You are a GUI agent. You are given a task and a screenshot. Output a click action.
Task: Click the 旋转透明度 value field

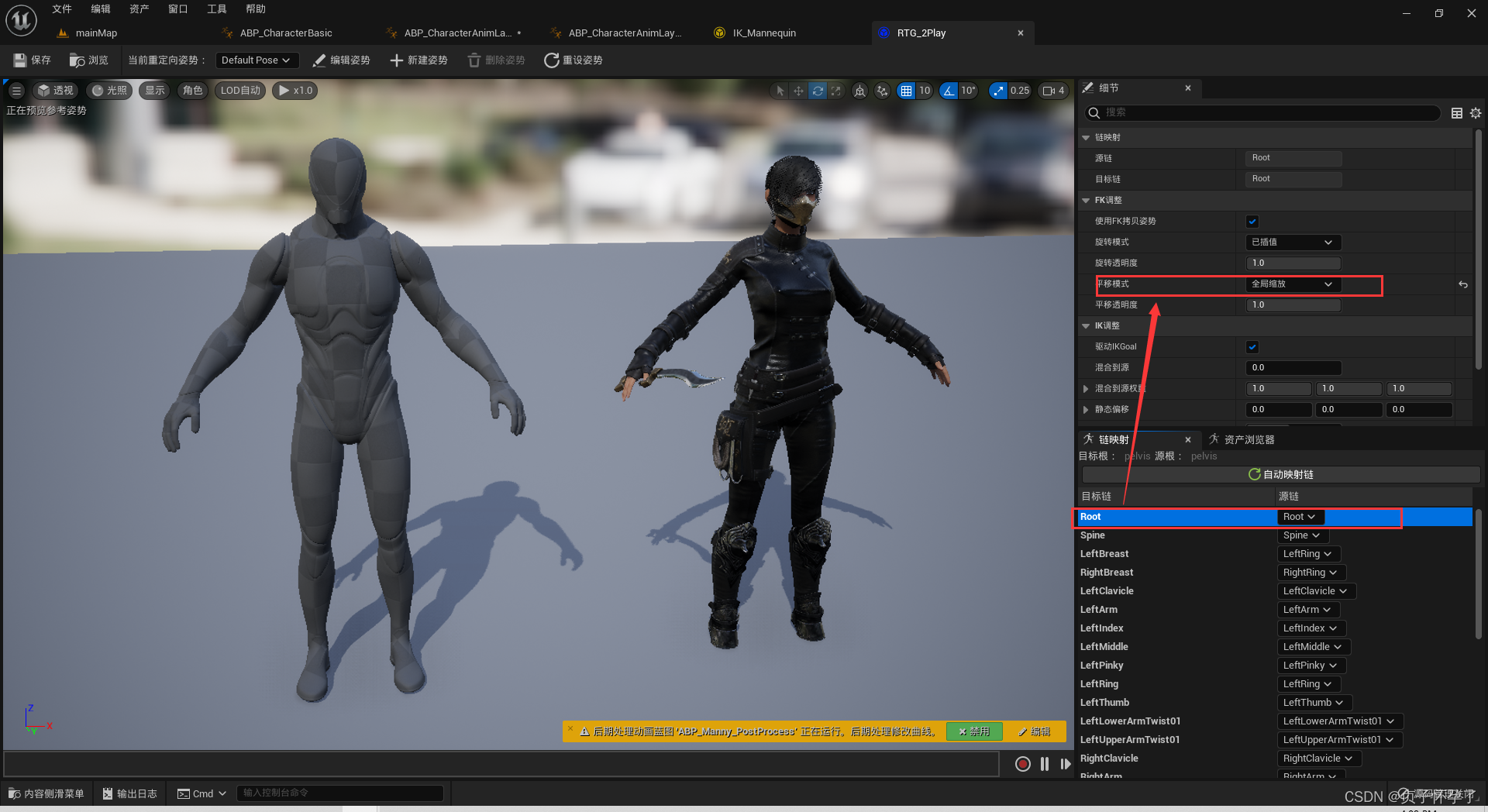pyautogui.click(x=1293, y=263)
